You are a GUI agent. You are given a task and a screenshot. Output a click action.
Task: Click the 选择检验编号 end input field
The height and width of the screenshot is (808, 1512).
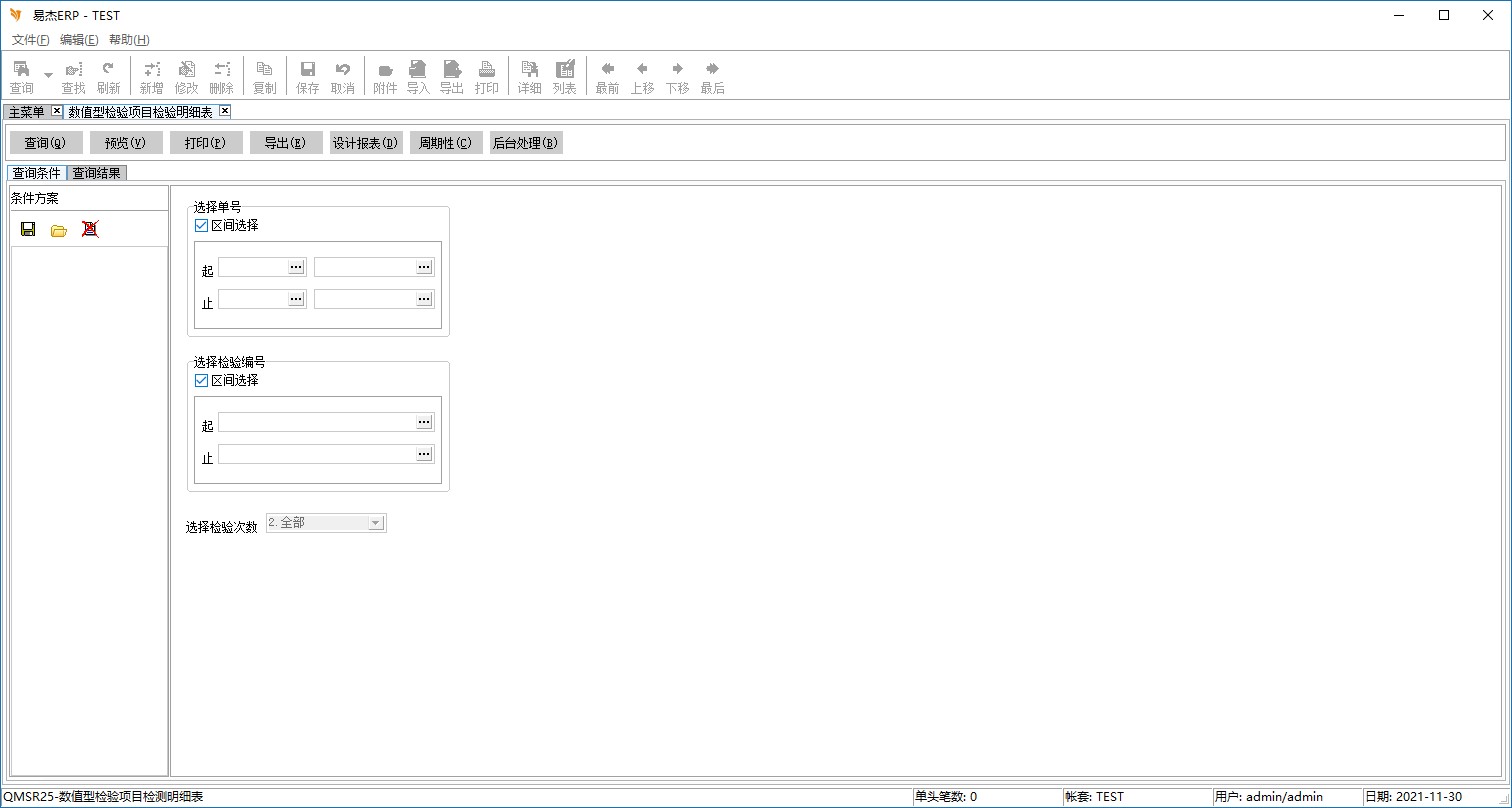[x=316, y=455]
